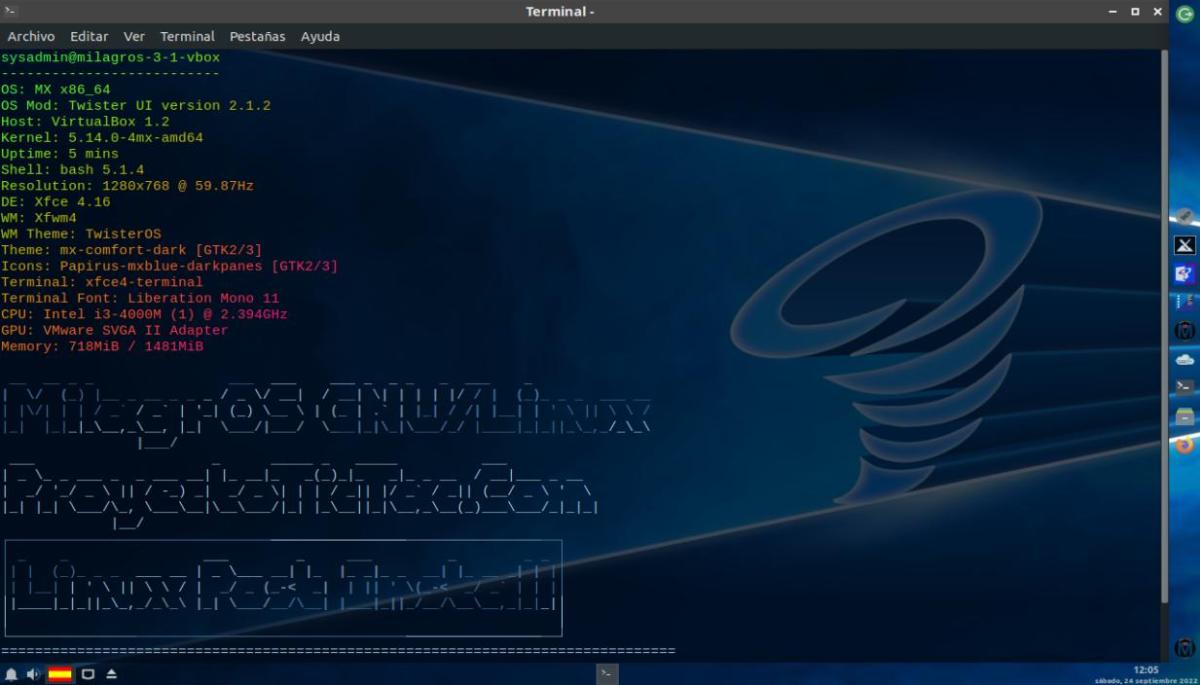1200x685 pixels.
Task: Switch keyboard layout via Spanish flag
Action: 60,675
